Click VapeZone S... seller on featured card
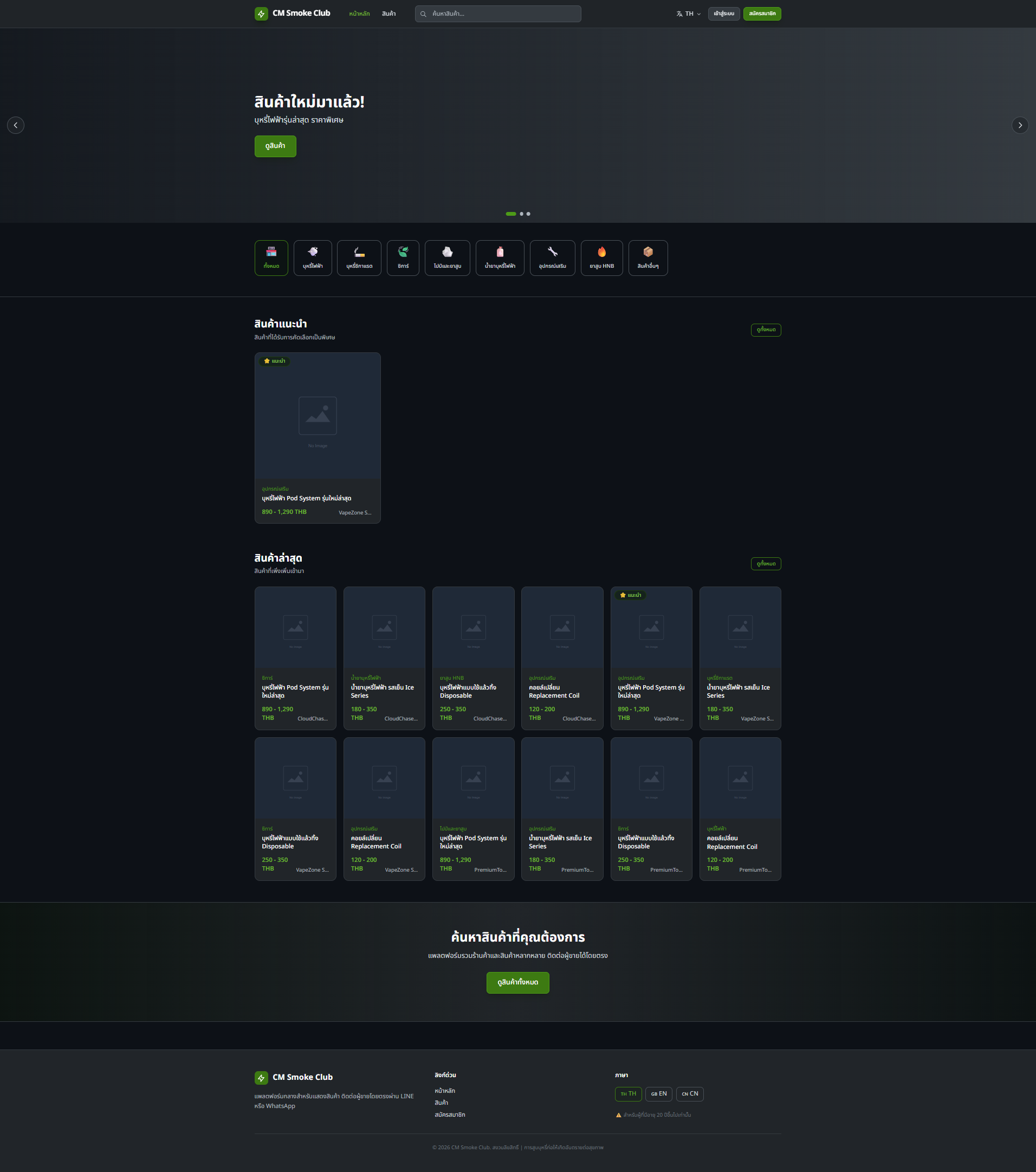The image size is (1036, 1172). coord(355,513)
